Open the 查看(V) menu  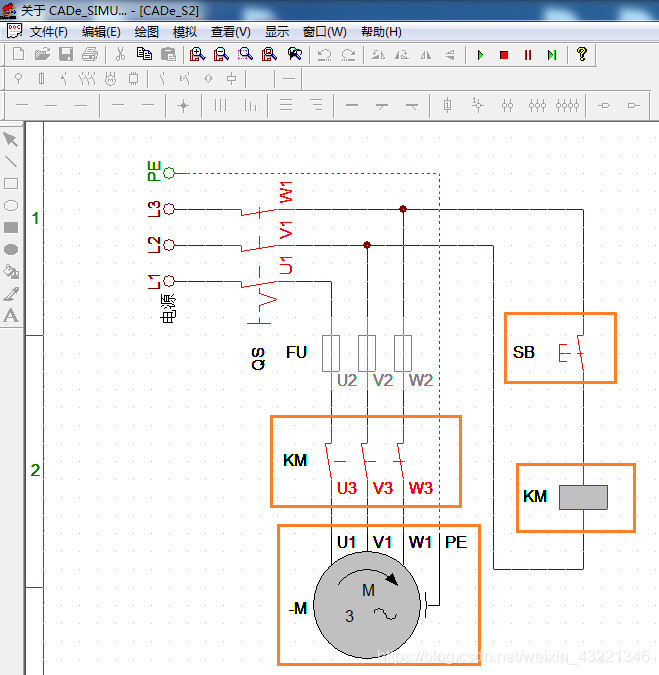[x=231, y=32]
